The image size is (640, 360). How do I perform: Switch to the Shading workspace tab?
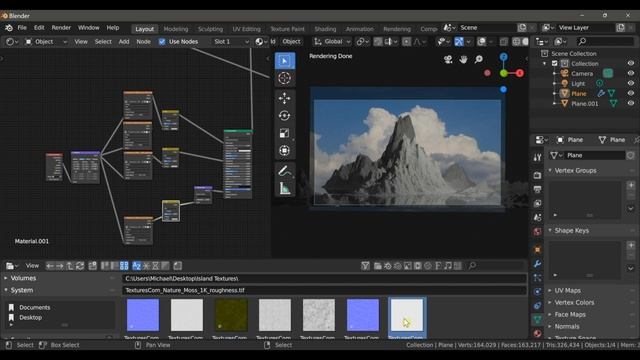pyautogui.click(x=325, y=29)
